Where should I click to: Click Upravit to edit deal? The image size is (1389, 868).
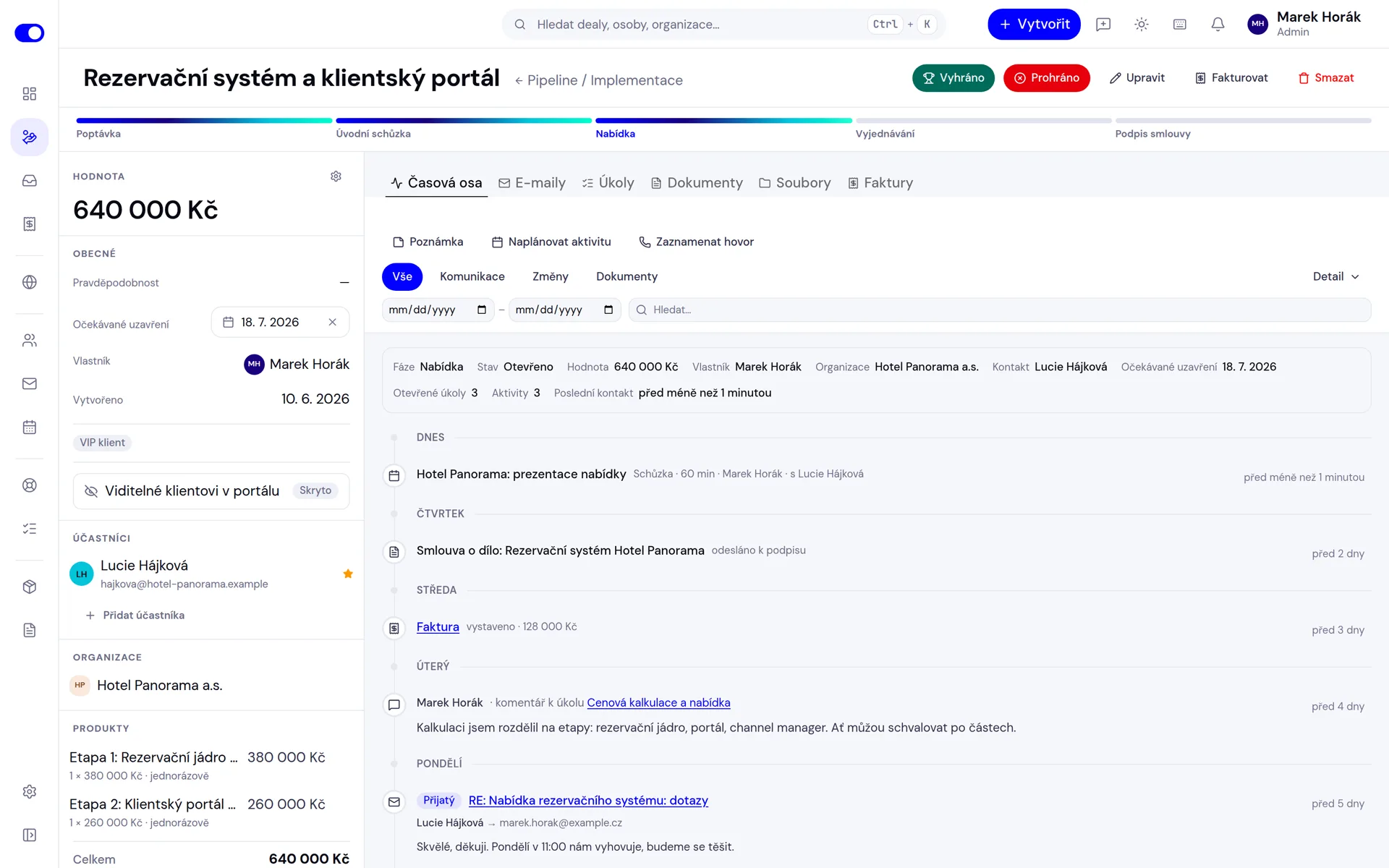click(1137, 78)
